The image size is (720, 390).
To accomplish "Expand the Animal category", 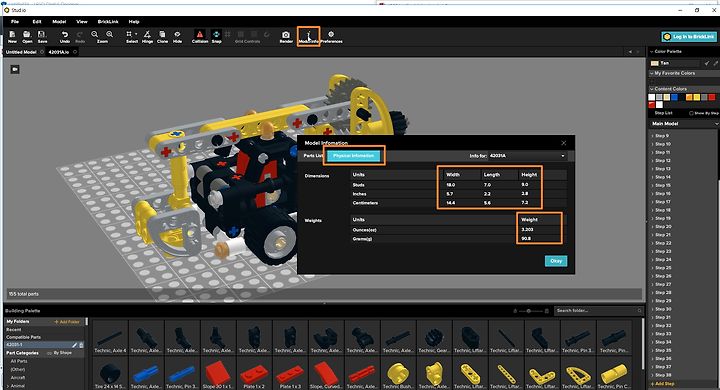I will (x=8, y=386).
